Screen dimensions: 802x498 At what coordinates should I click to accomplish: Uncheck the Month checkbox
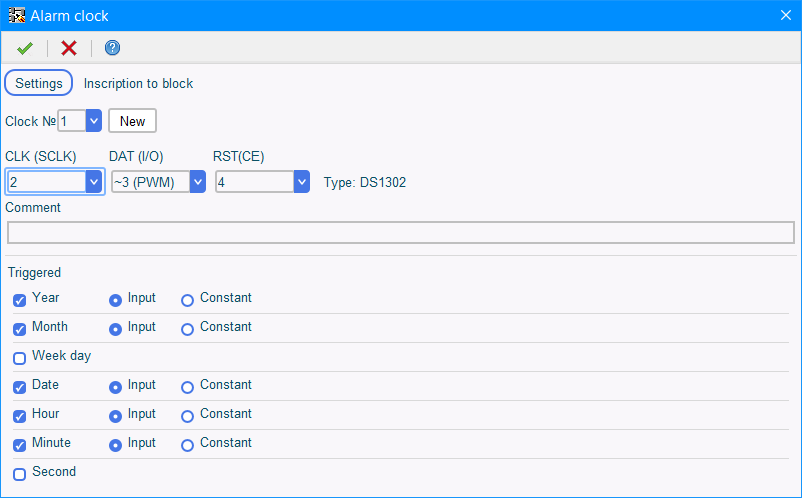pyautogui.click(x=19, y=329)
